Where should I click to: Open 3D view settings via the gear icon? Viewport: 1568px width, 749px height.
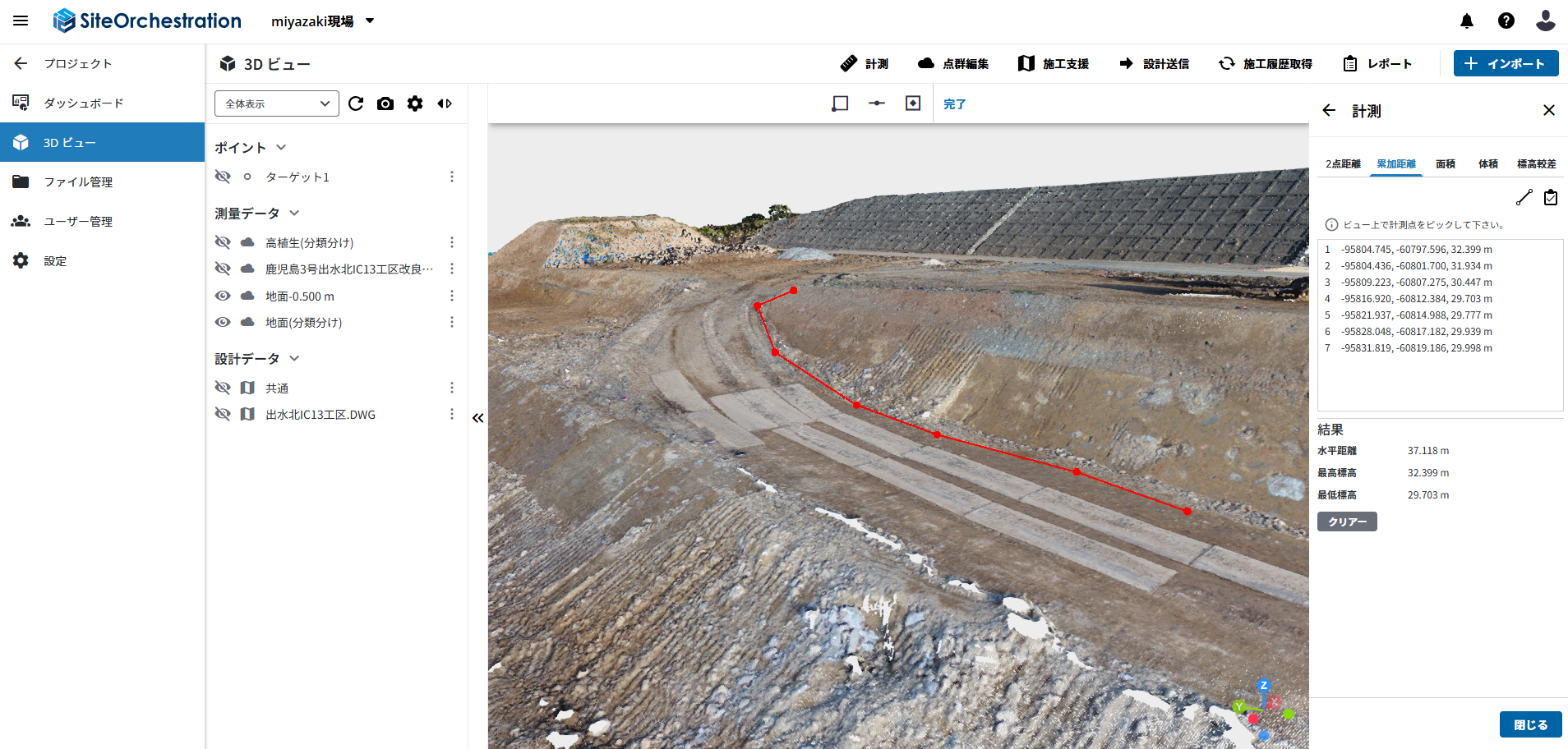415,103
